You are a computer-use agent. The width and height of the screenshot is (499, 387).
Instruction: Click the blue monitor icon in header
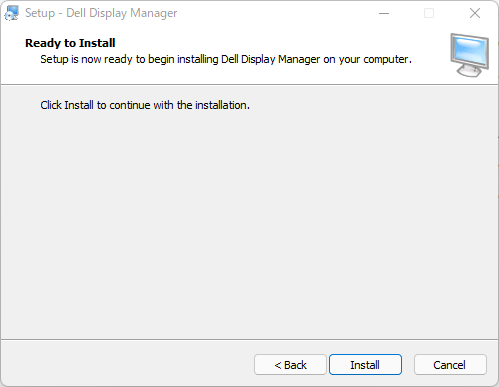click(469, 55)
